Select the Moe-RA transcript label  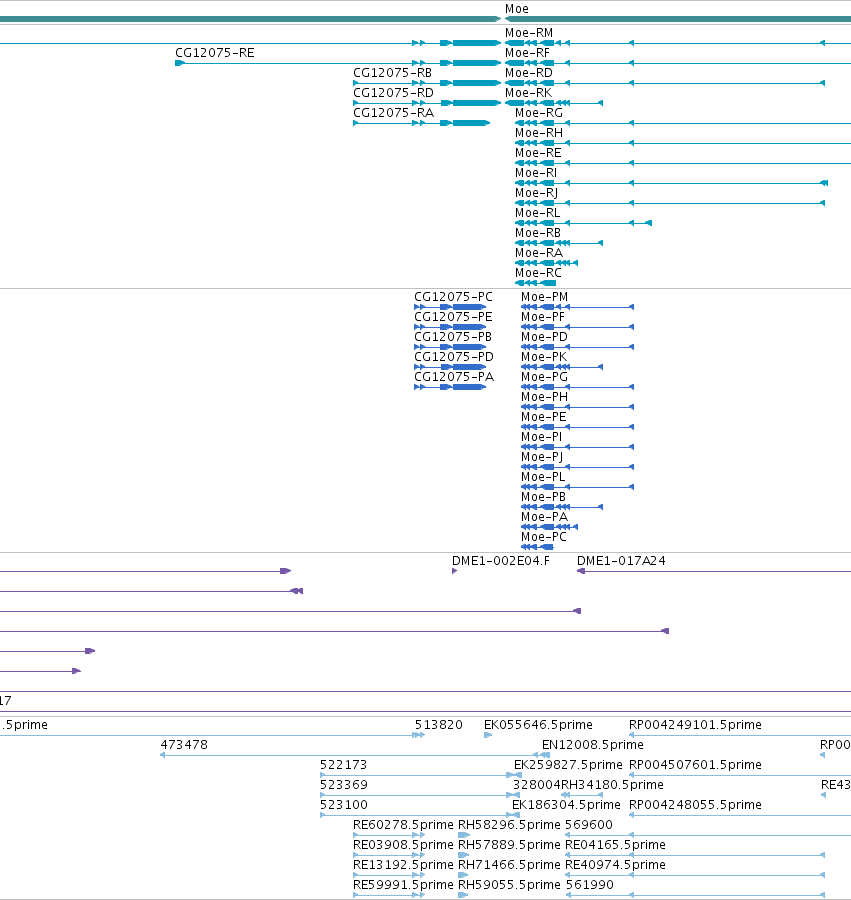(x=539, y=253)
